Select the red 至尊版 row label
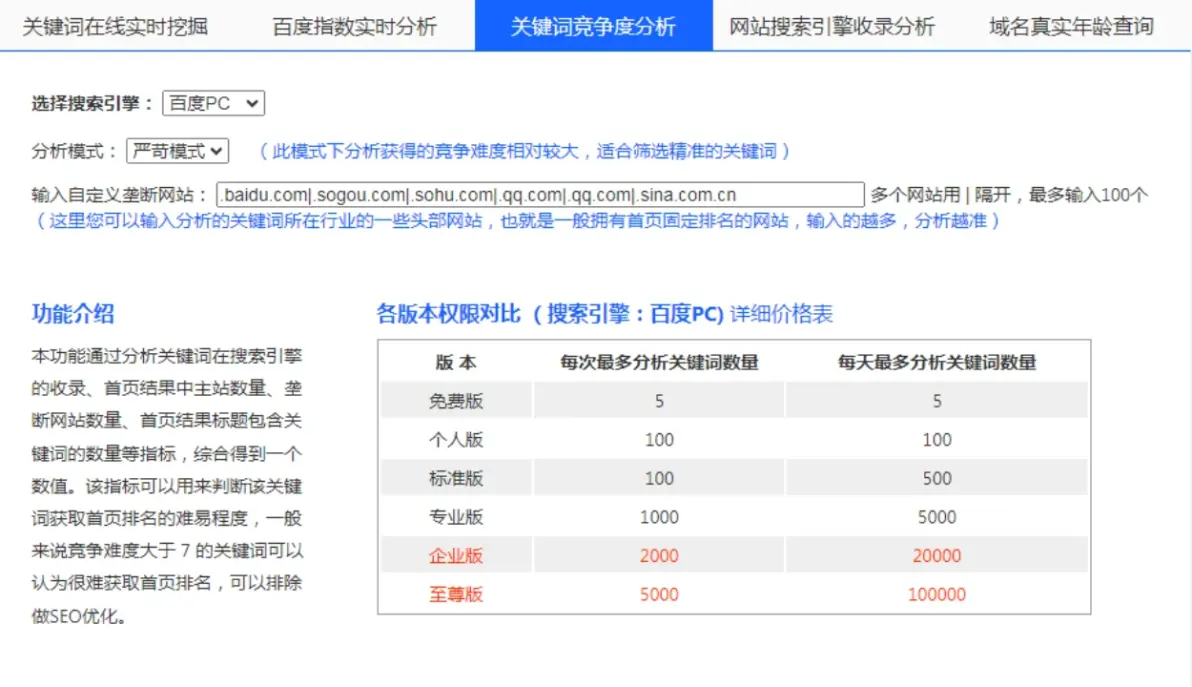The width and height of the screenshot is (1192, 687). click(x=456, y=594)
